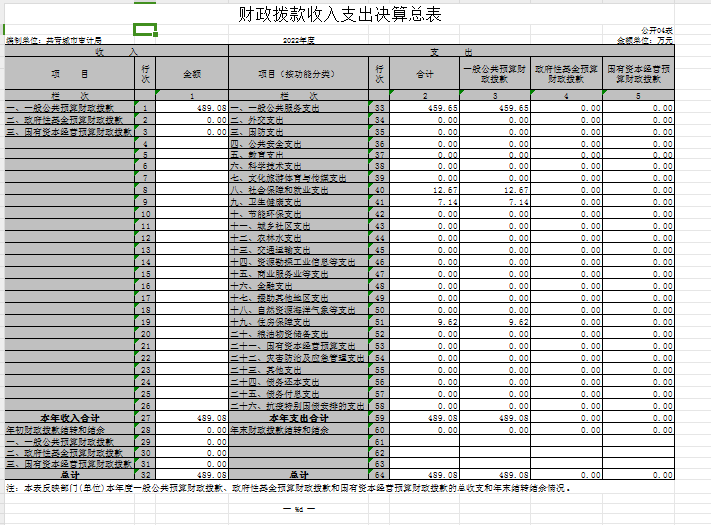Click the 本年支出合计 cell
711x525 pixels.
tap(298, 417)
